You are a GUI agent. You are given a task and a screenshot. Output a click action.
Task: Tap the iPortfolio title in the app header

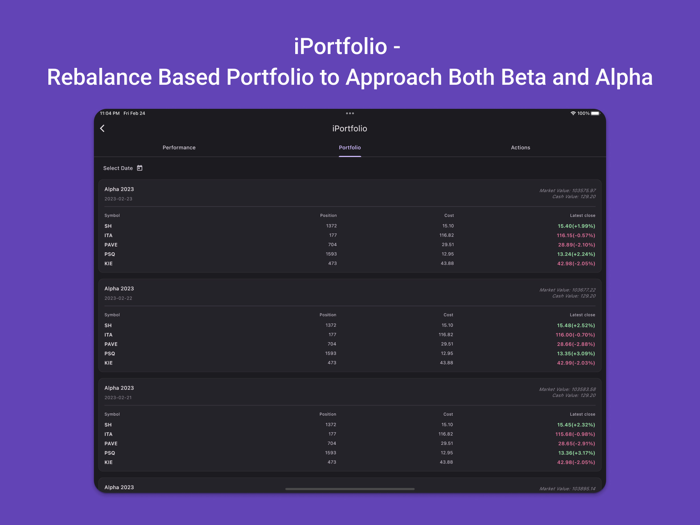350,129
